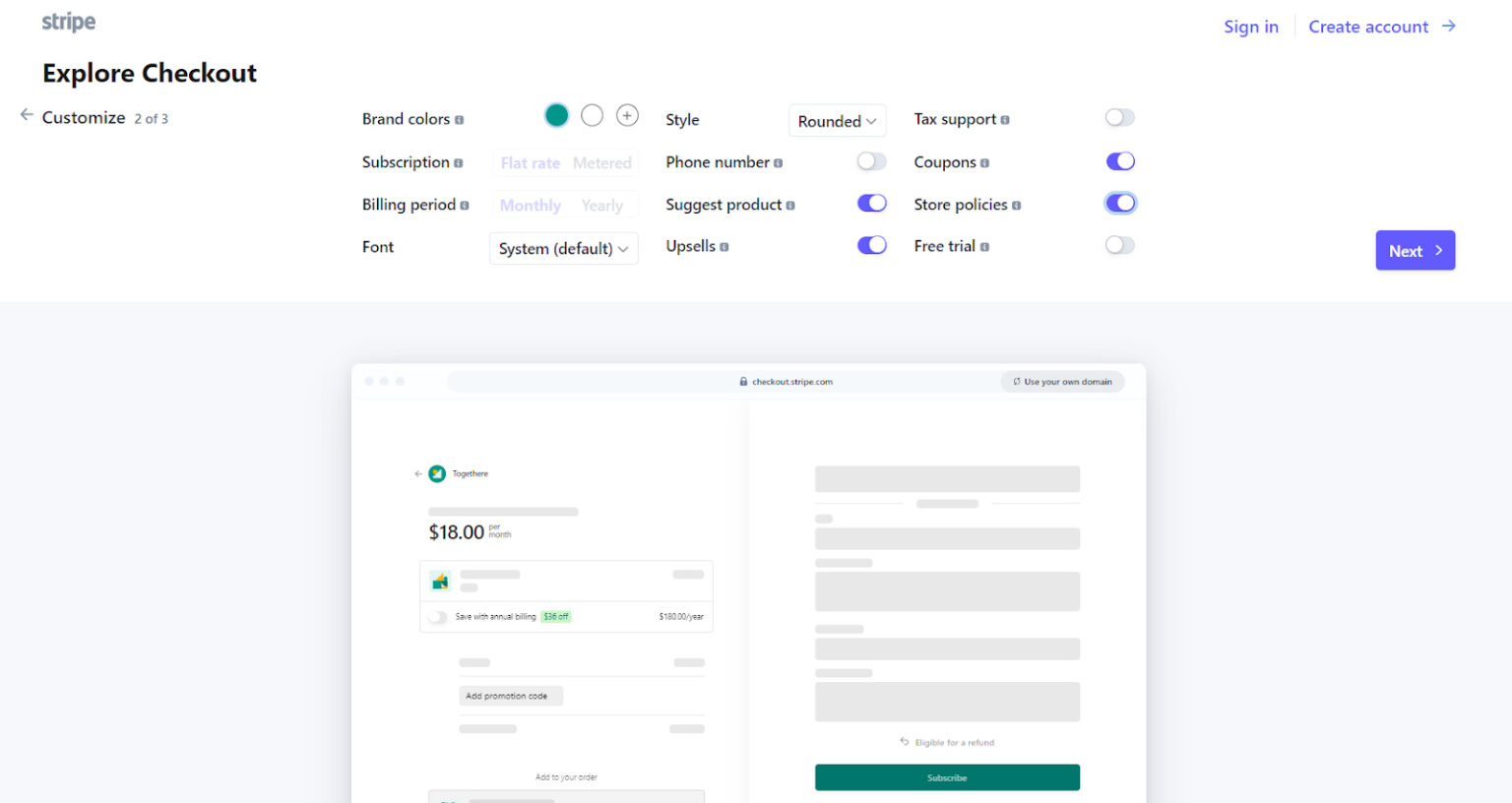This screenshot has height=803, width=1512.
Task: Click the Billing period info icon
Action: [465, 205]
